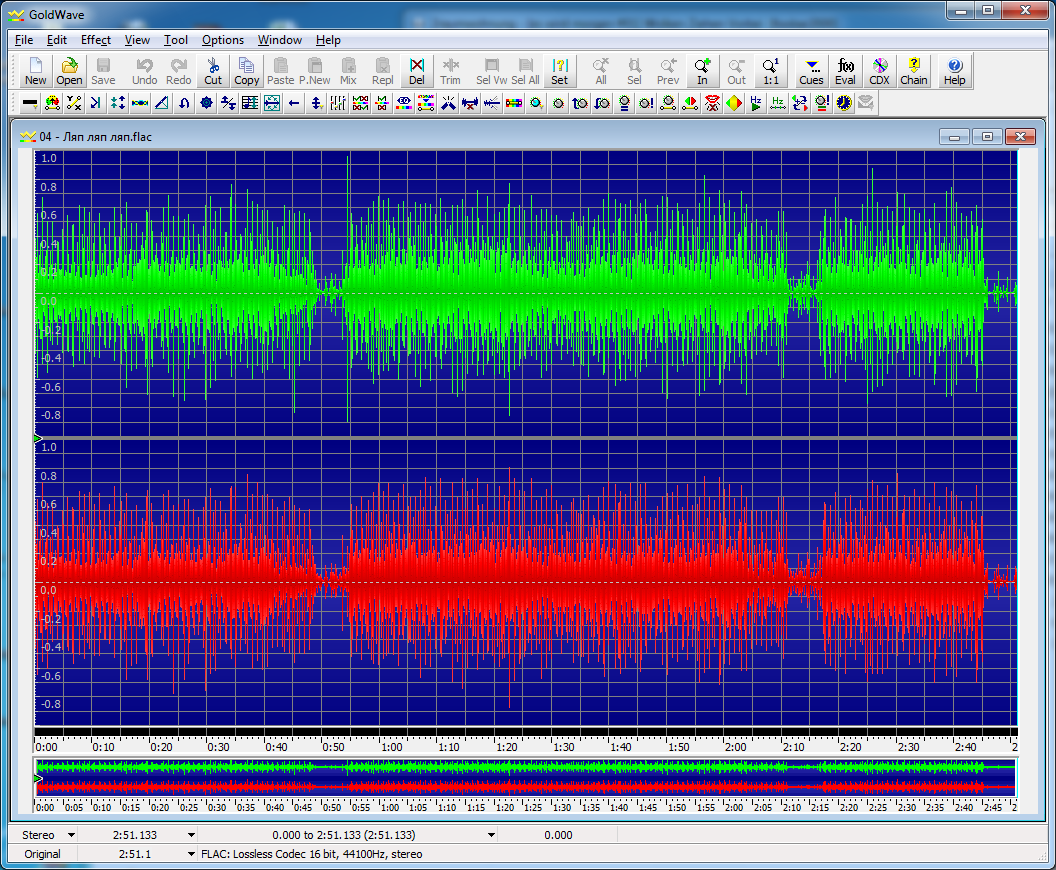Cut the selection with the scissors icon

pos(213,71)
